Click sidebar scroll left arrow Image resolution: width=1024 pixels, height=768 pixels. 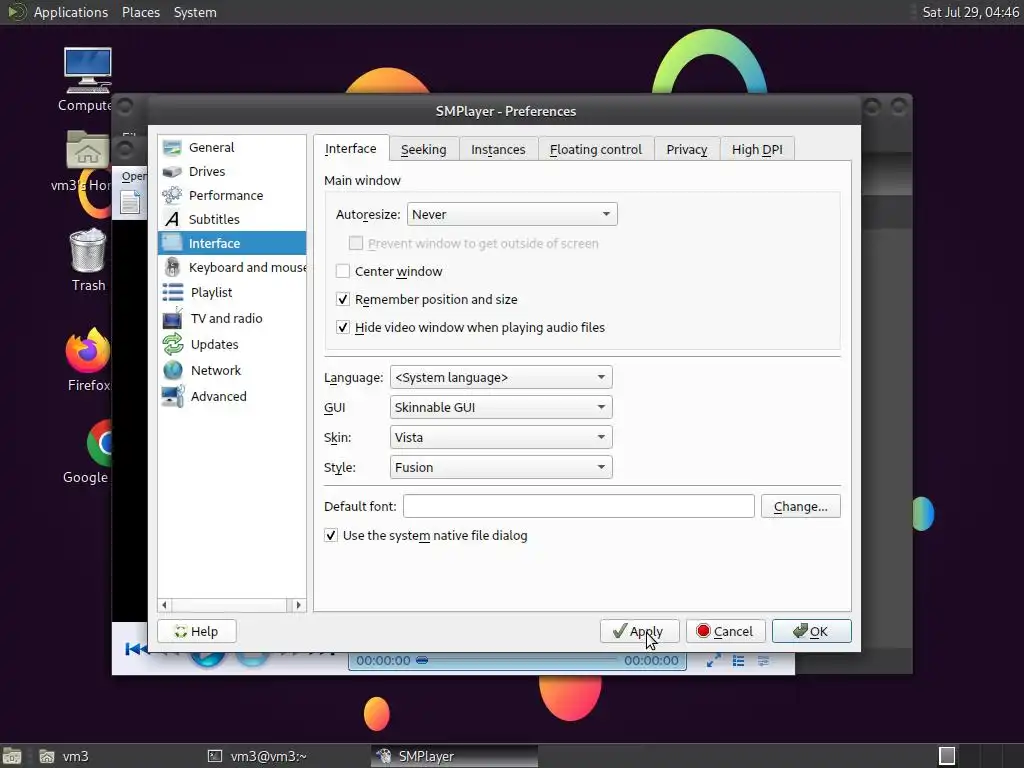(165, 605)
